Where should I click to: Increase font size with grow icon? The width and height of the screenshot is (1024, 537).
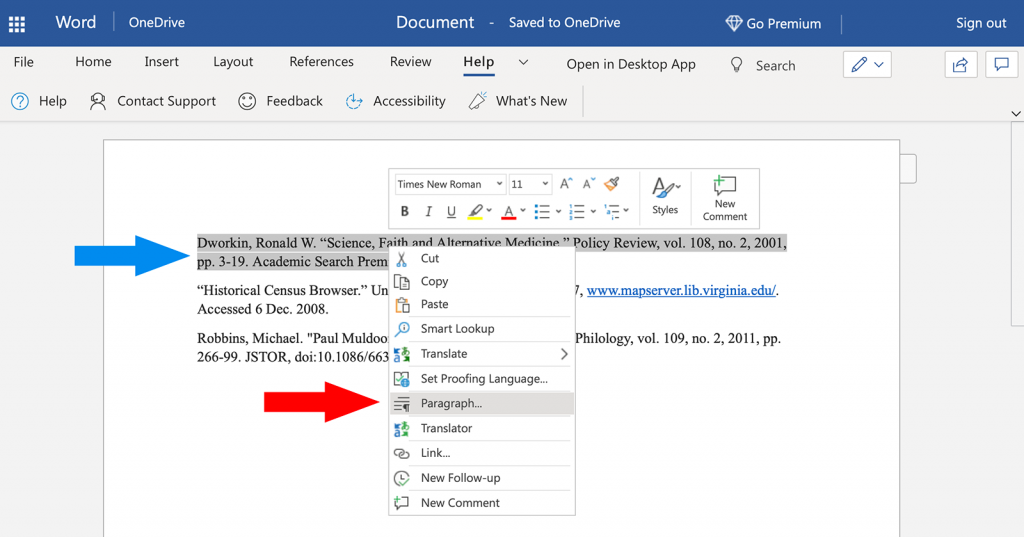566,184
